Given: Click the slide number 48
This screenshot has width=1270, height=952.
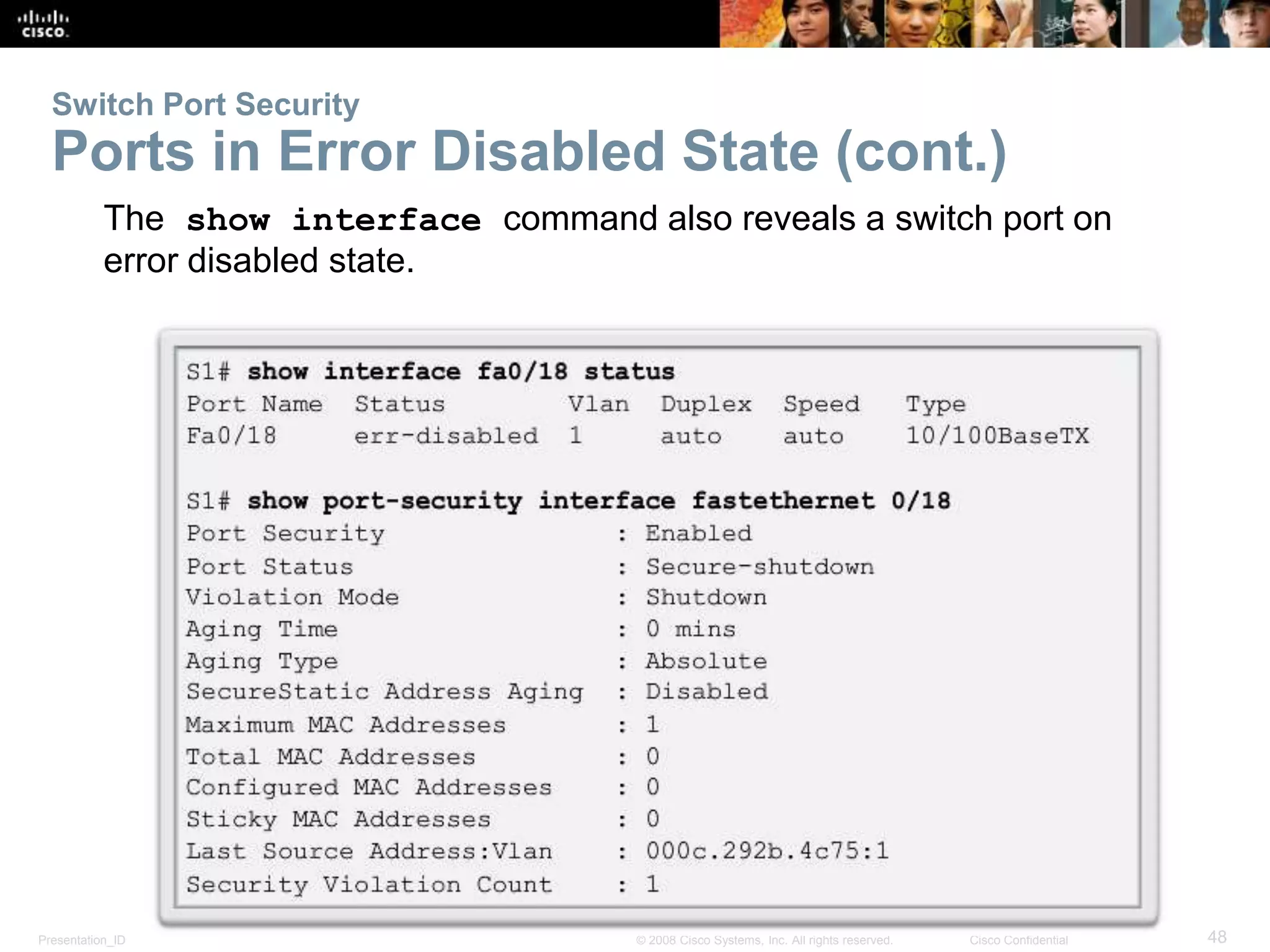Looking at the screenshot, I should pos(1217,937).
